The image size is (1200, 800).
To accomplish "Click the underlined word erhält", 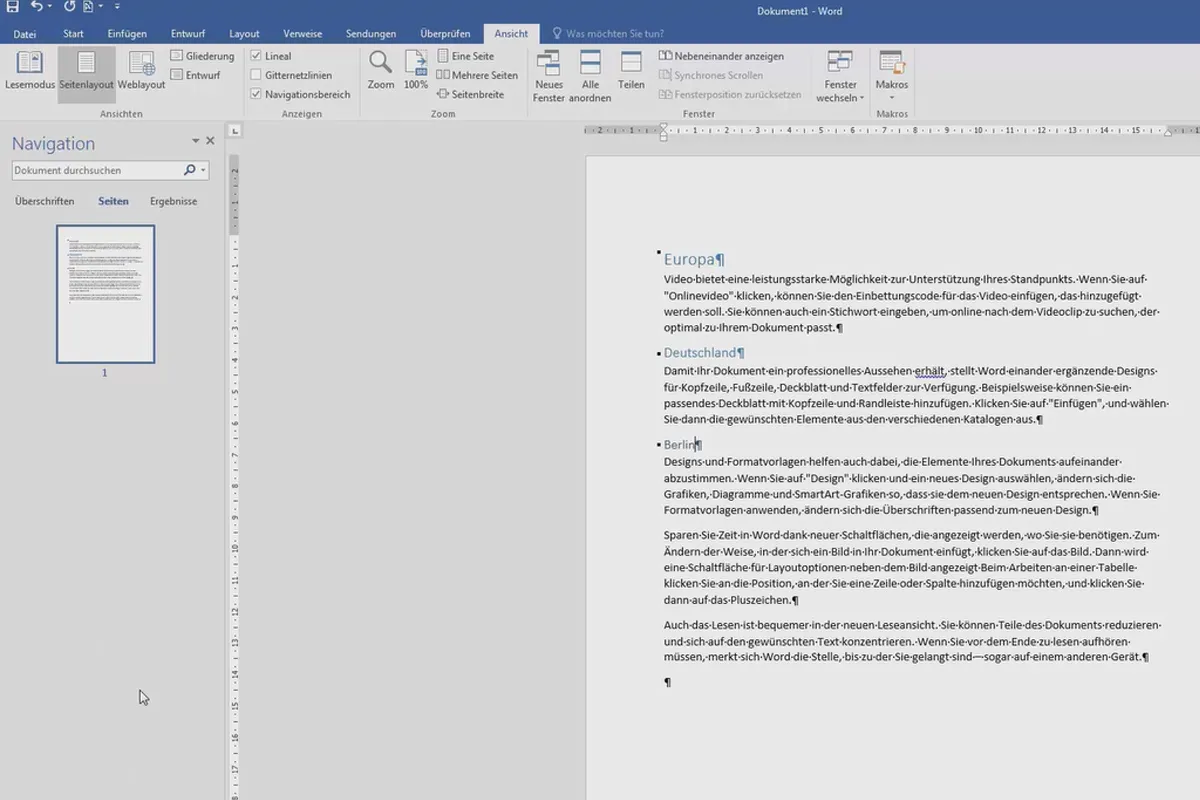I will point(930,371).
